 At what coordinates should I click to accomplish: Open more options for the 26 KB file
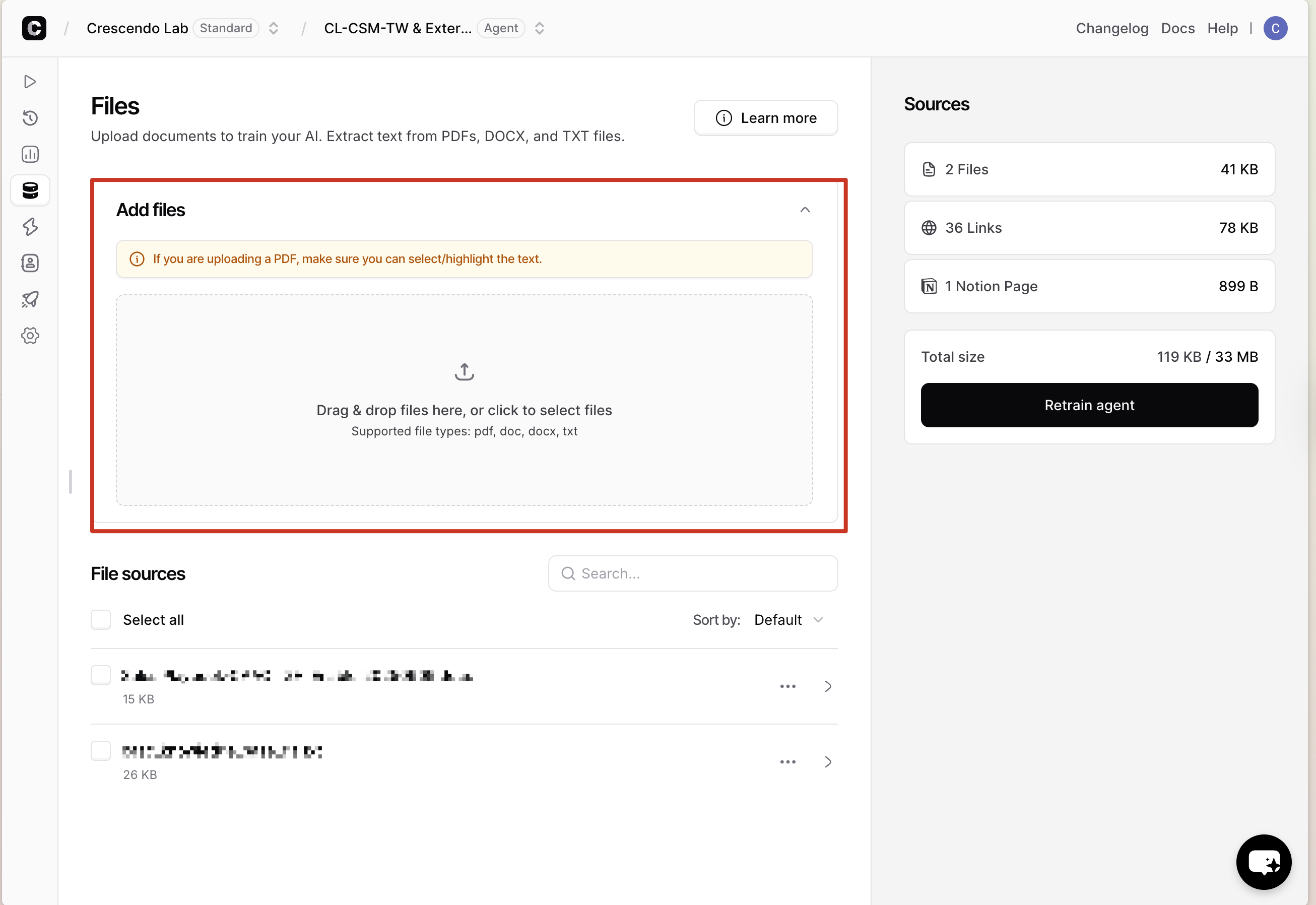[787, 761]
